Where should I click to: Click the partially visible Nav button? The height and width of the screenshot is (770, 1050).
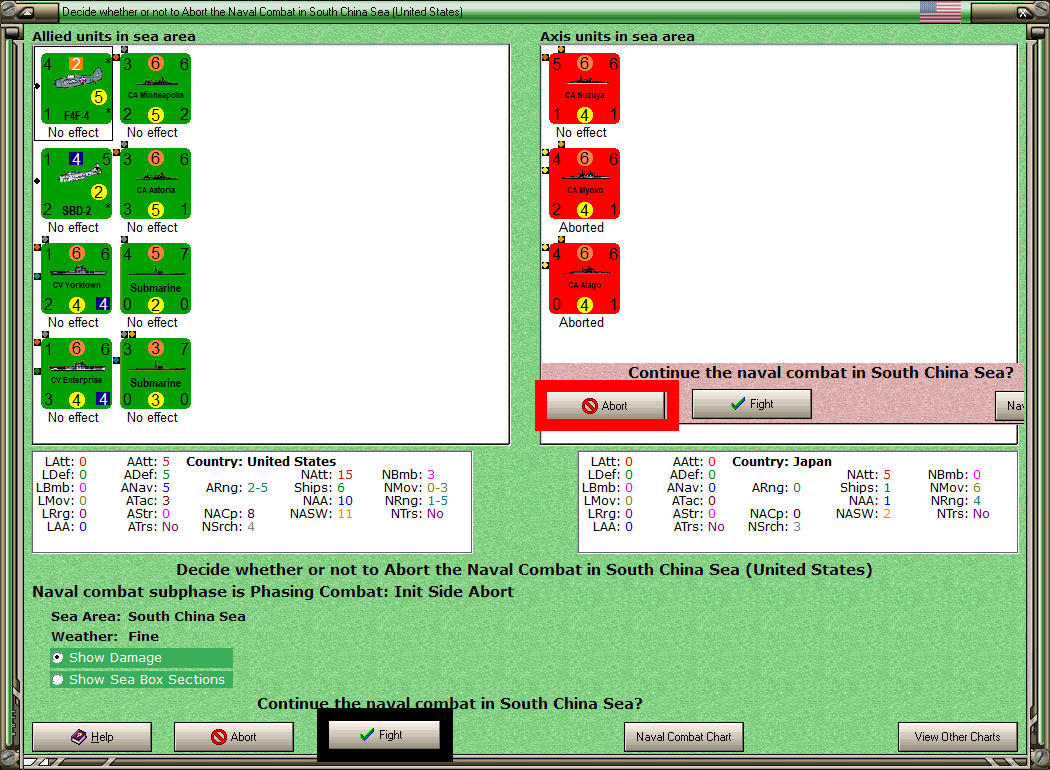[x=1010, y=406]
